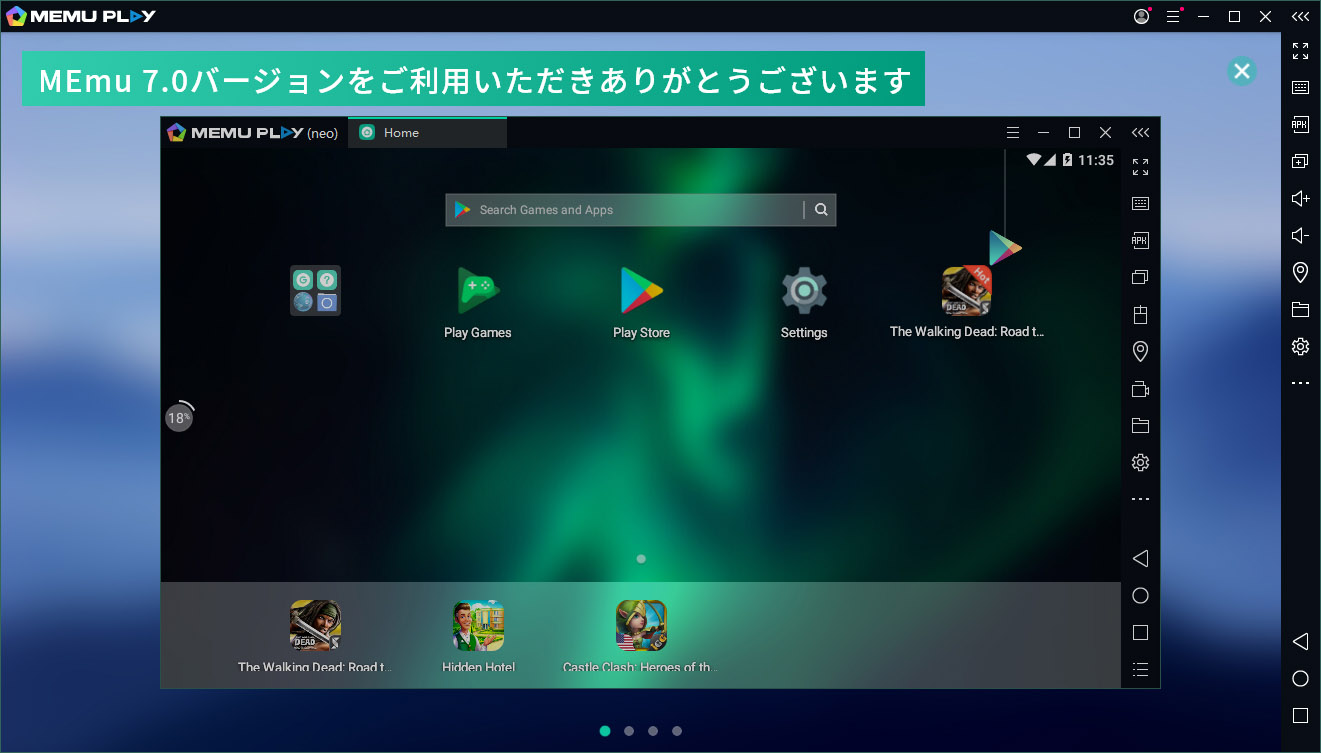Open keyboard mapping in preview window sidebar
Image resolution: width=1321 pixels, height=753 pixels.
pyautogui.click(x=1140, y=203)
